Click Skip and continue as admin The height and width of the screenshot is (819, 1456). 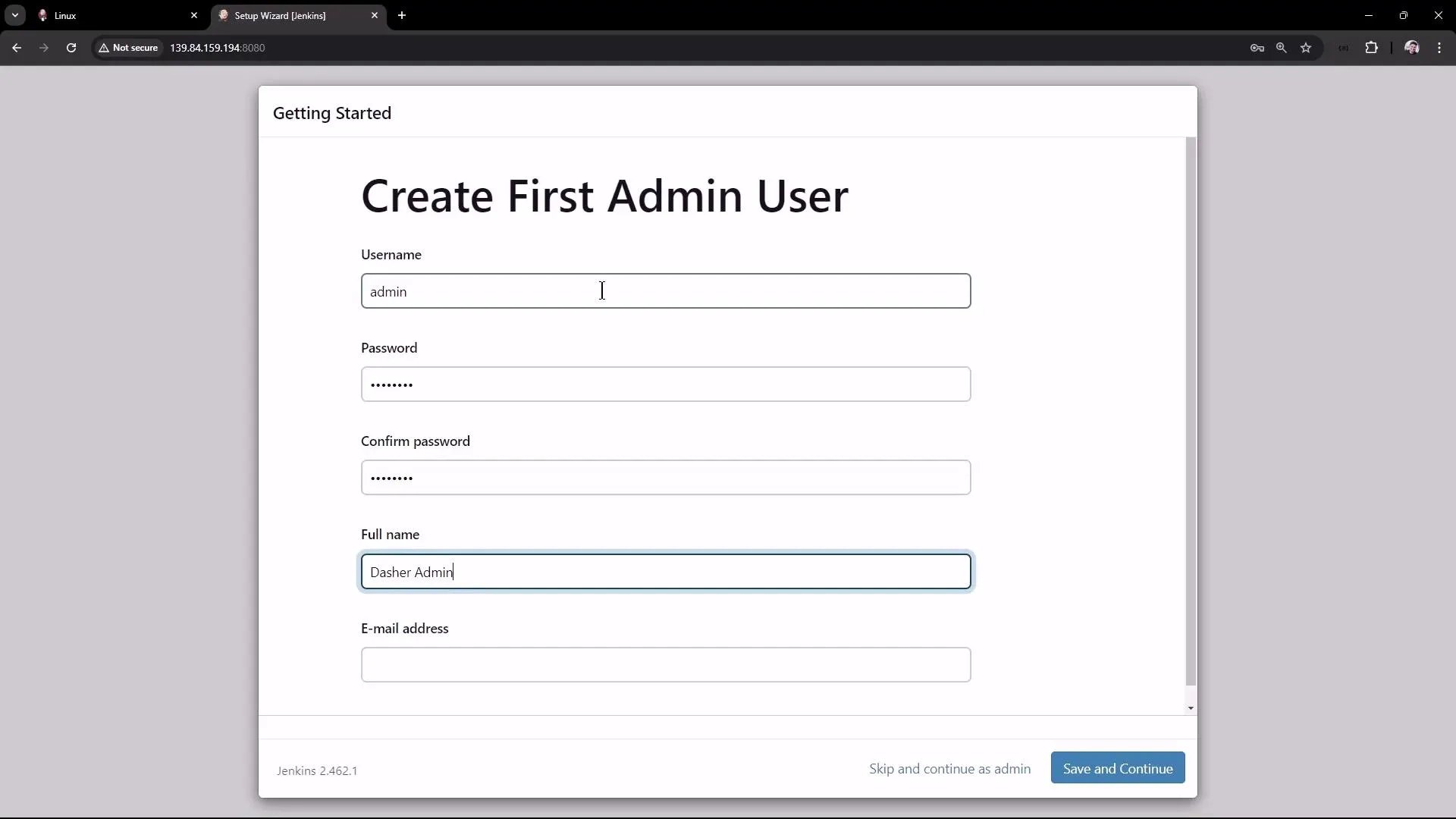tap(949, 768)
